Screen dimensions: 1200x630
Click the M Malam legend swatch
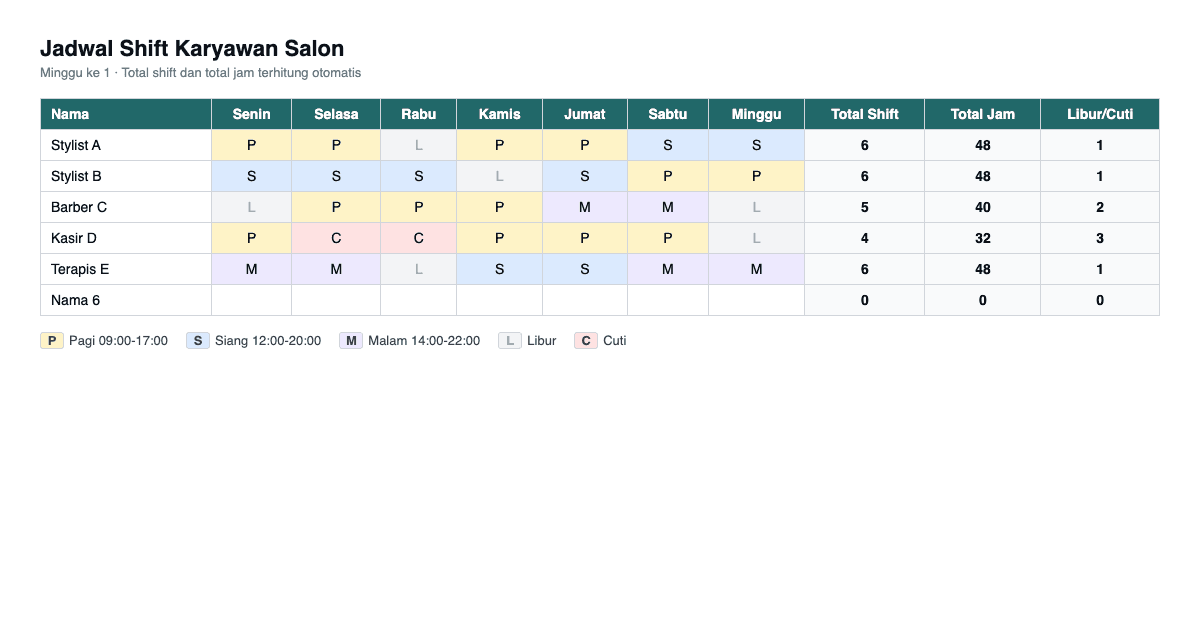pos(351,340)
